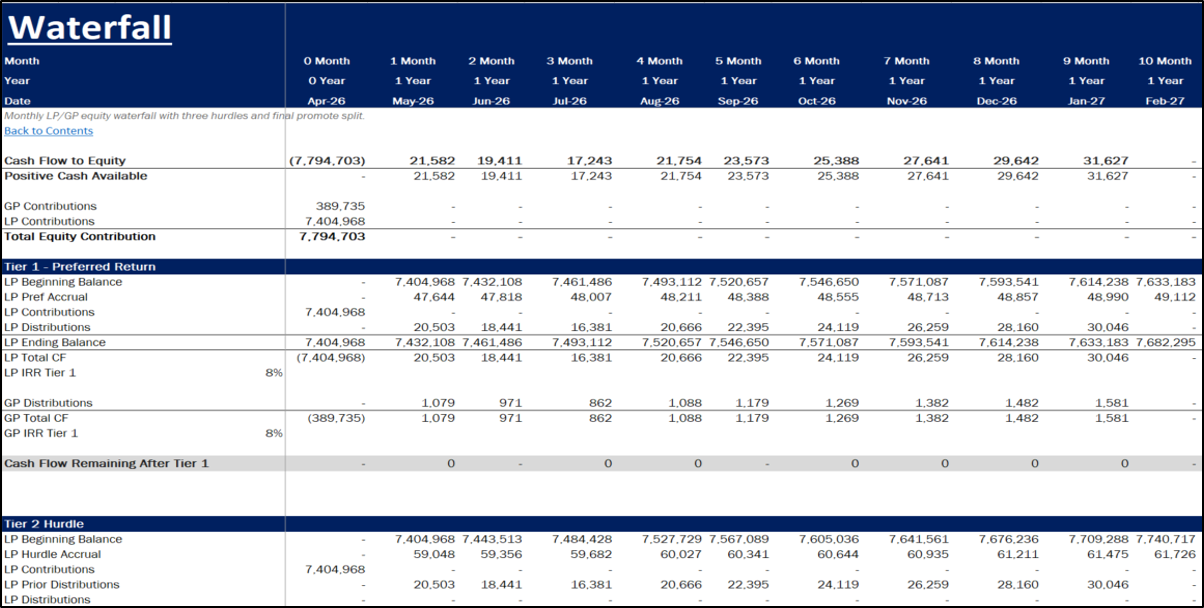Click the Feb-27 date column header

point(1165,101)
